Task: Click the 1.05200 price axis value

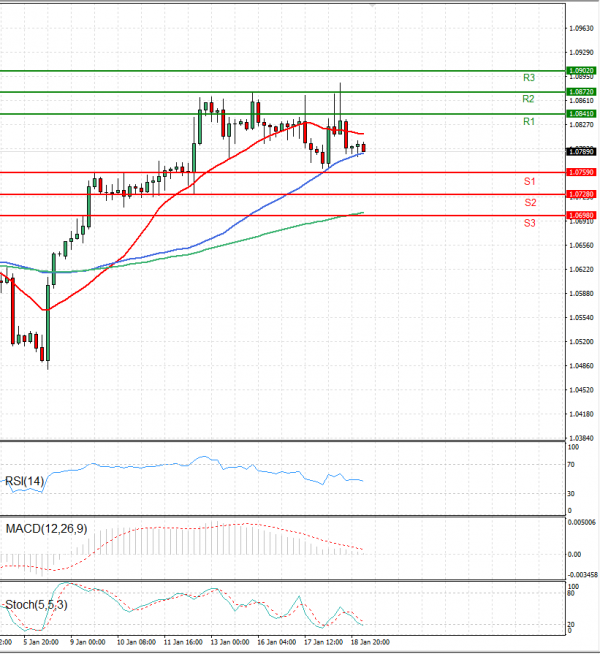Action: pyautogui.click(x=582, y=342)
